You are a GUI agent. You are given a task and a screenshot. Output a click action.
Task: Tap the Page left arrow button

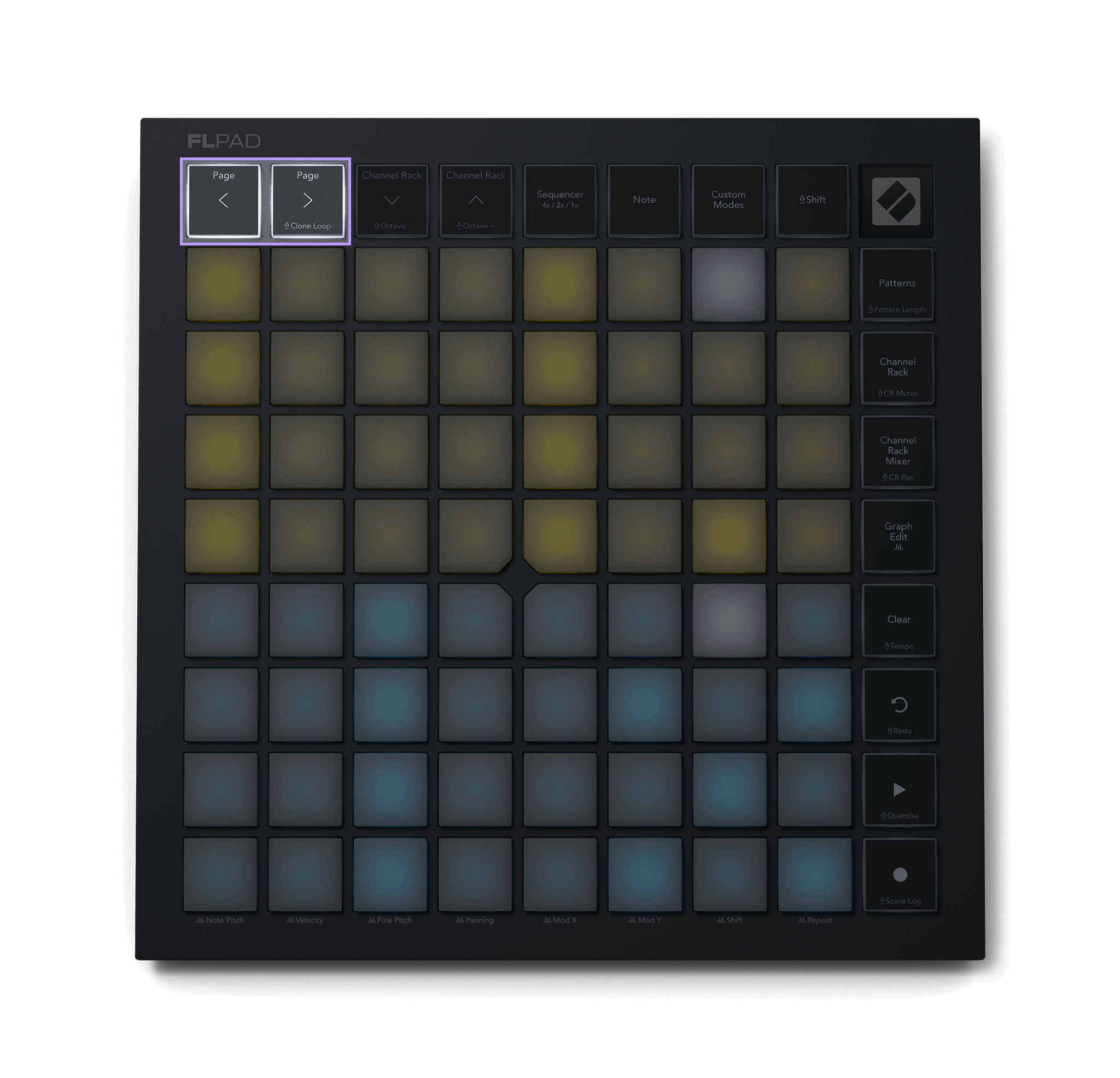point(224,201)
